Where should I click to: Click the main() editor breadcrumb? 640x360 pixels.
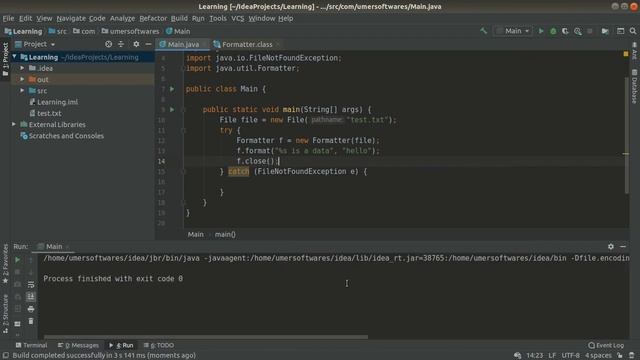click(225, 234)
